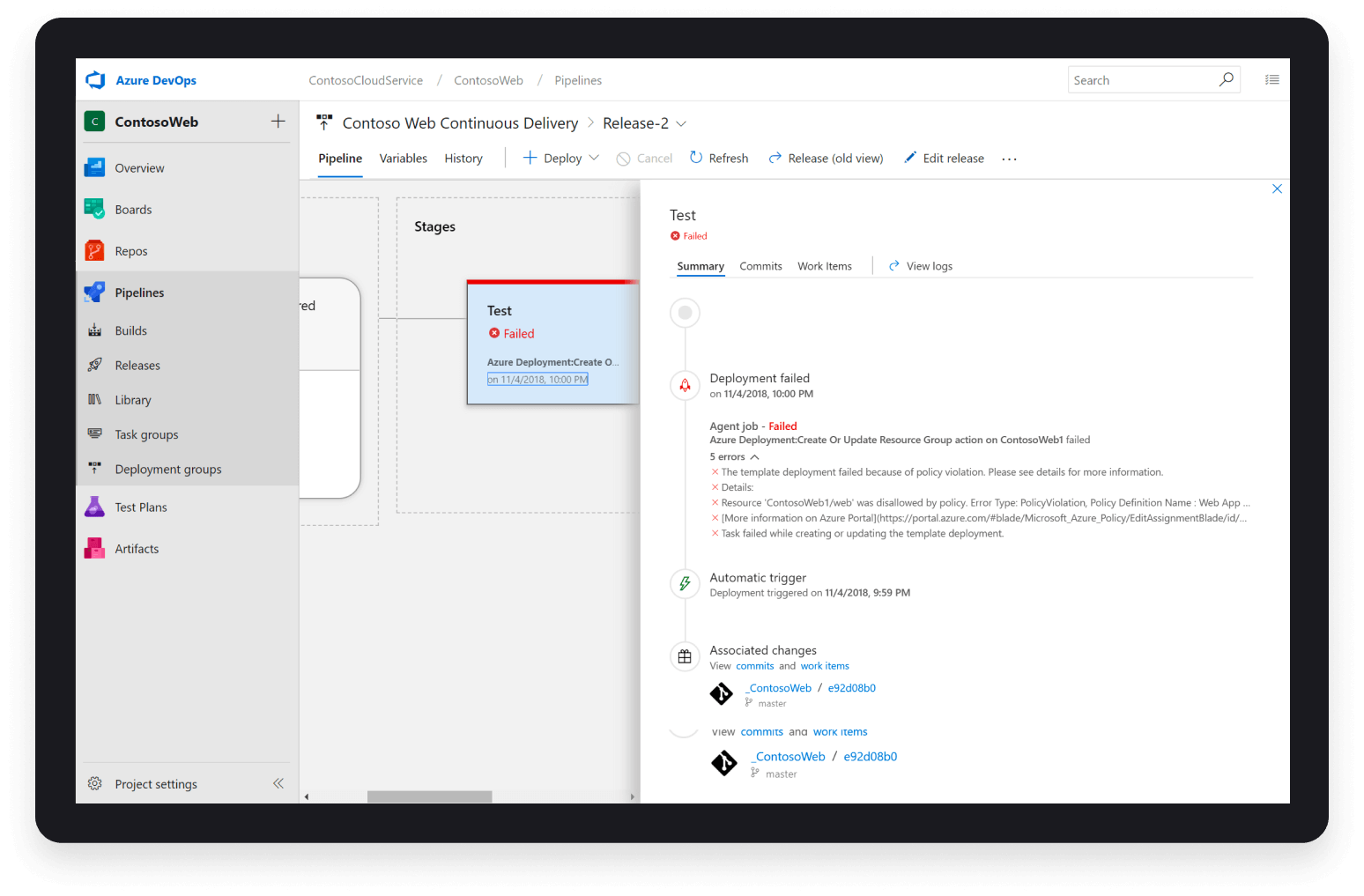Type in the Search input field
Viewport: 1364px width, 896px height.
click(1141, 80)
